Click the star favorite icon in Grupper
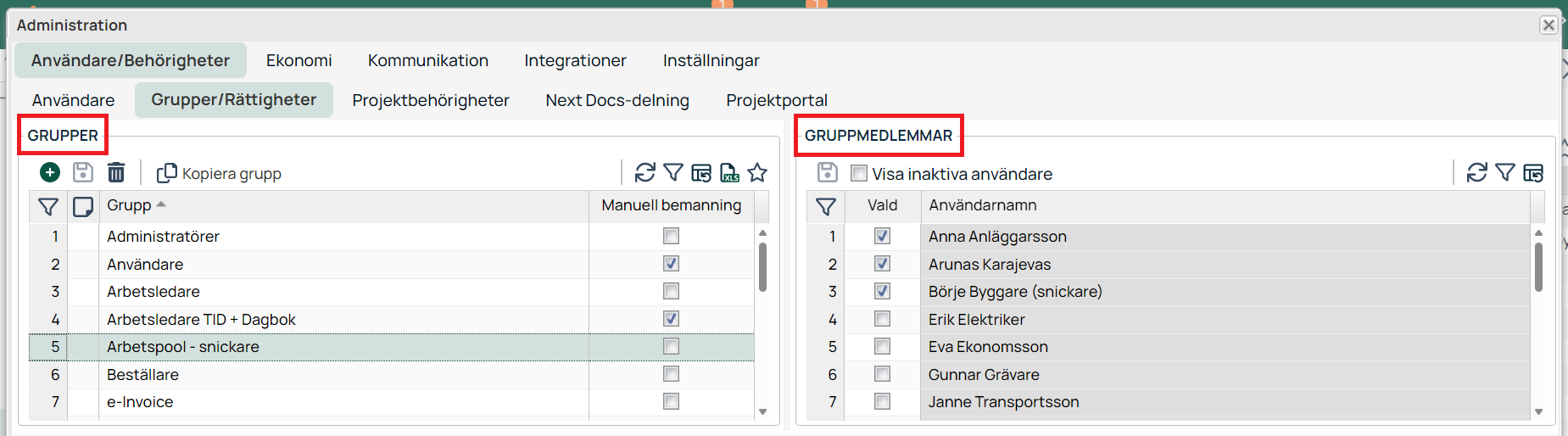 point(757,173)
